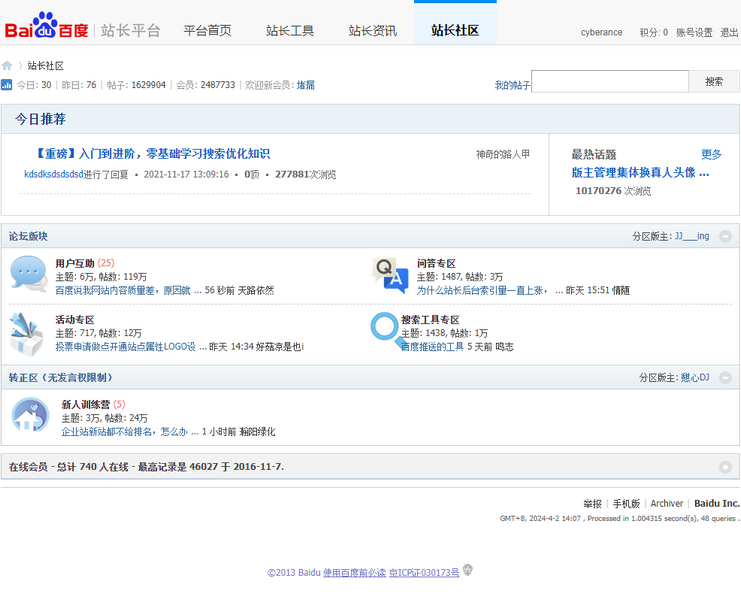
Task: Open 用户互动 forum chat bubble icon
Action: (29, 274)
